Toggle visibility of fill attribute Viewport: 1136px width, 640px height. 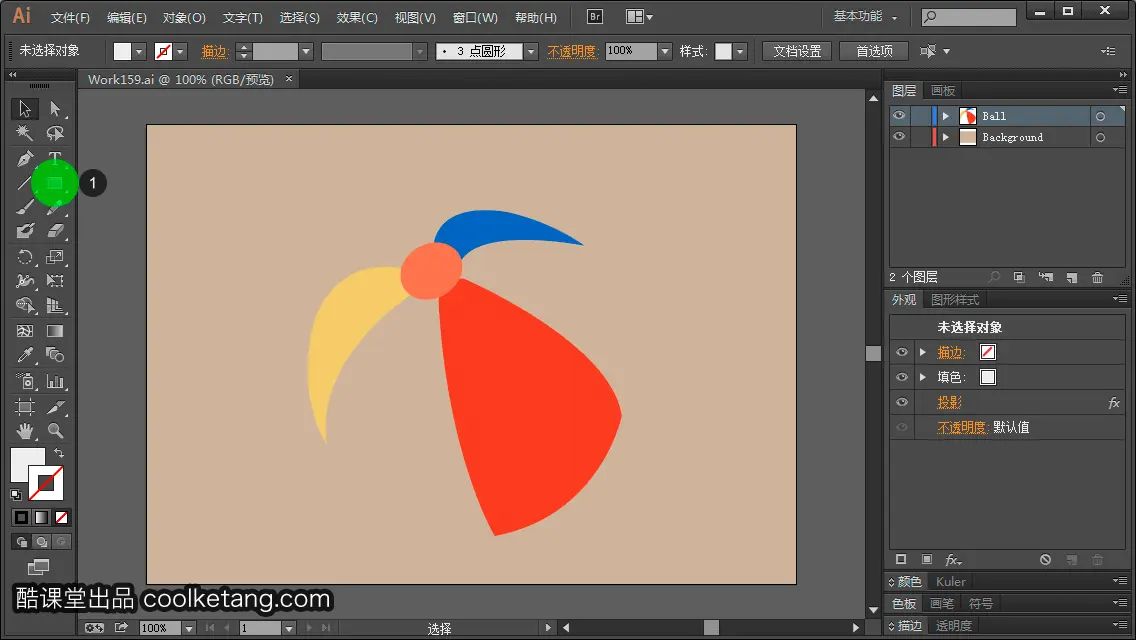coord(902,377)
